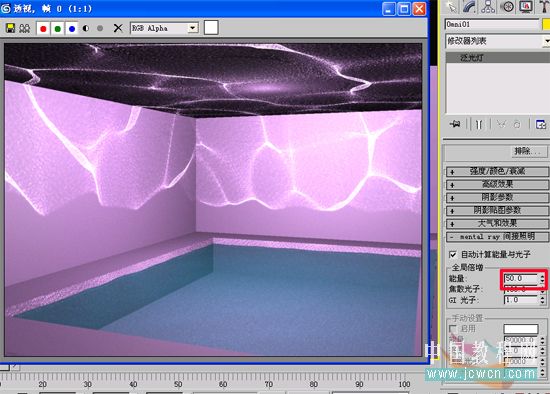The width and height of the screenshot is (550, 394).
Task: Expand the 大气和效果 rollout
Action: coord(497,223)
